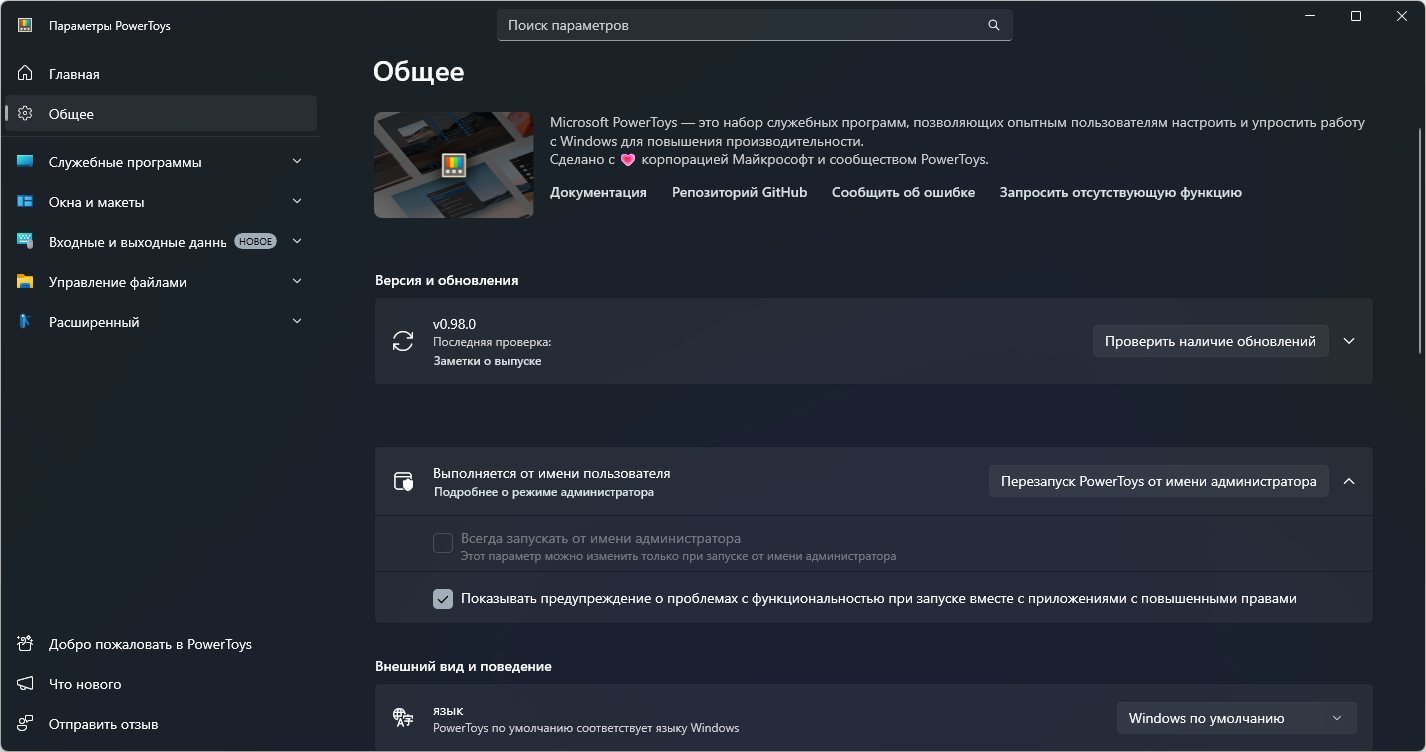The image size is (1426, 752).
Task: Collapse the administrator mode section chevron
Action: click(x=1349, y=481)
